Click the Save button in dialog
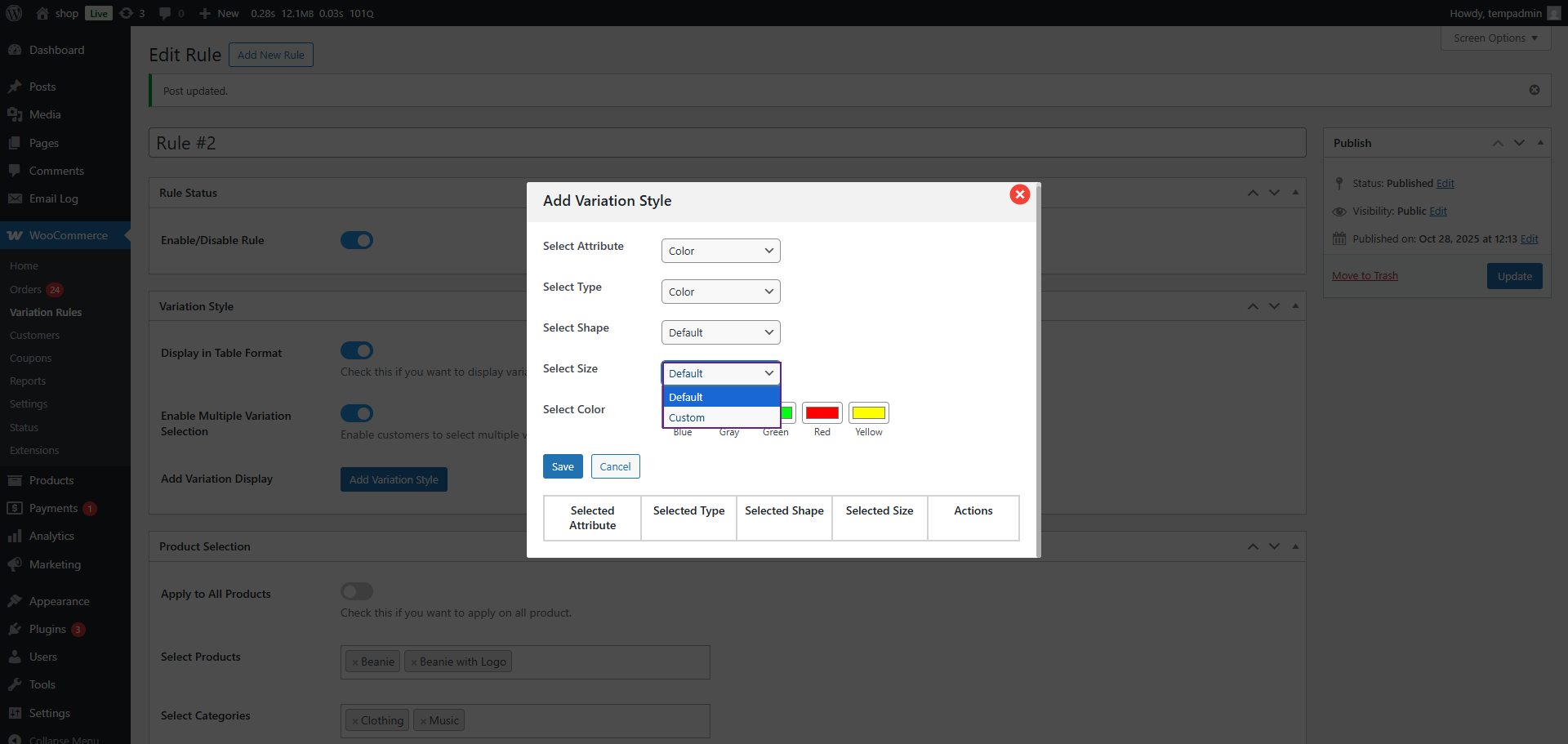Screen dimensions: 1568x744 tap(563, 466)
